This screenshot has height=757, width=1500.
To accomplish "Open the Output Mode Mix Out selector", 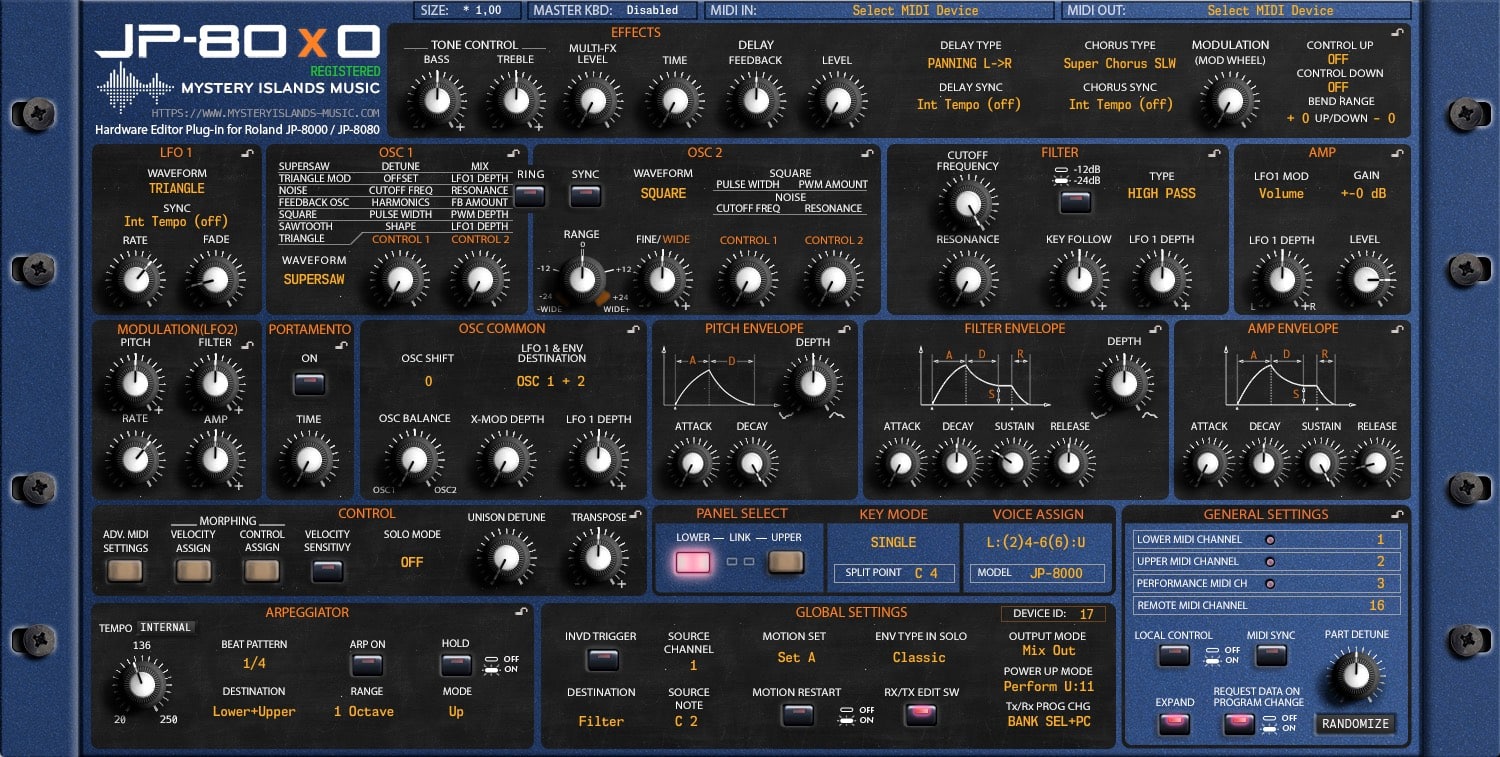I will tap(1049, 650).
